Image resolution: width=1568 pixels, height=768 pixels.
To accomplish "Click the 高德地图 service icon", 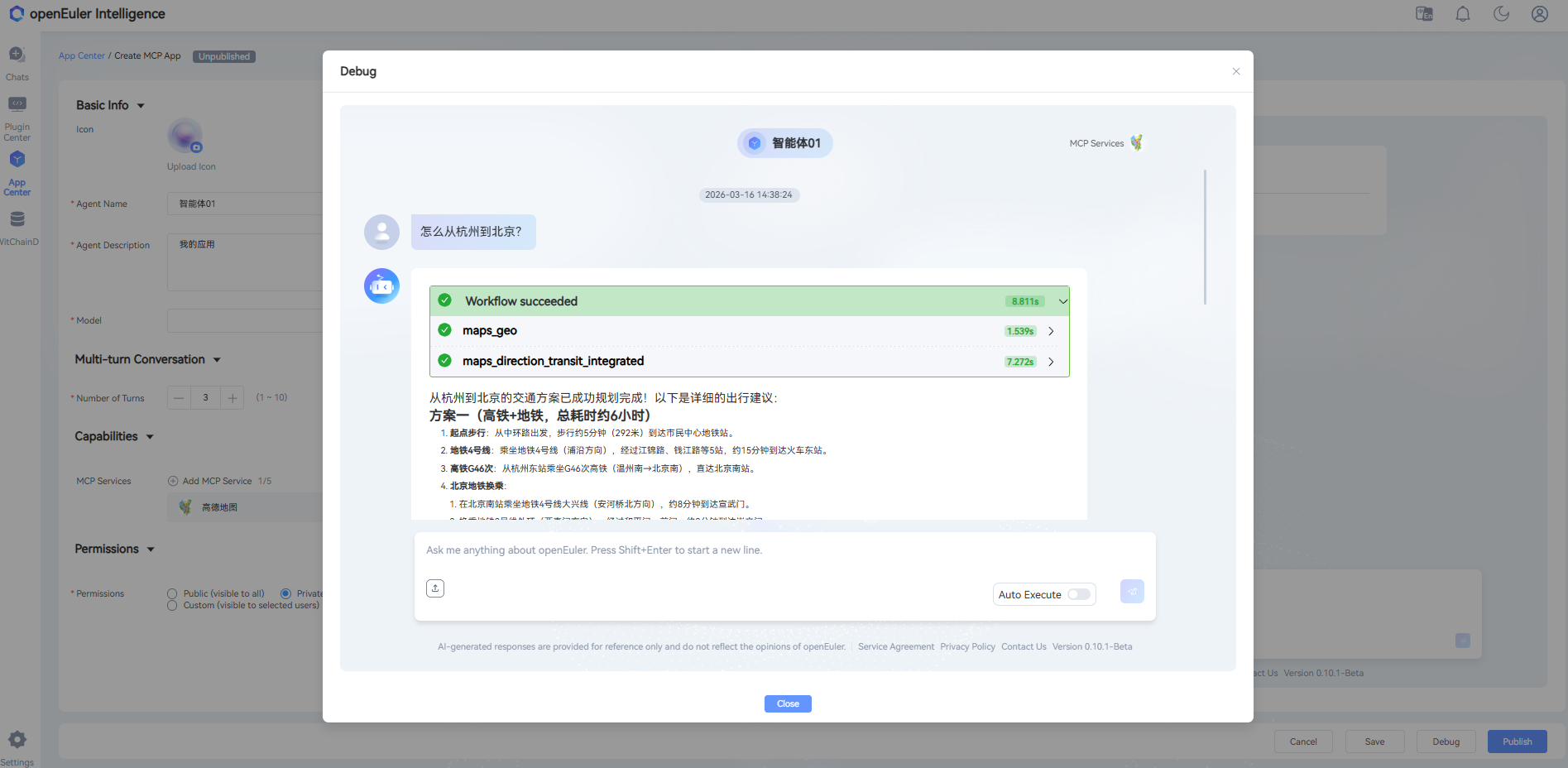I will pos(185,507).
